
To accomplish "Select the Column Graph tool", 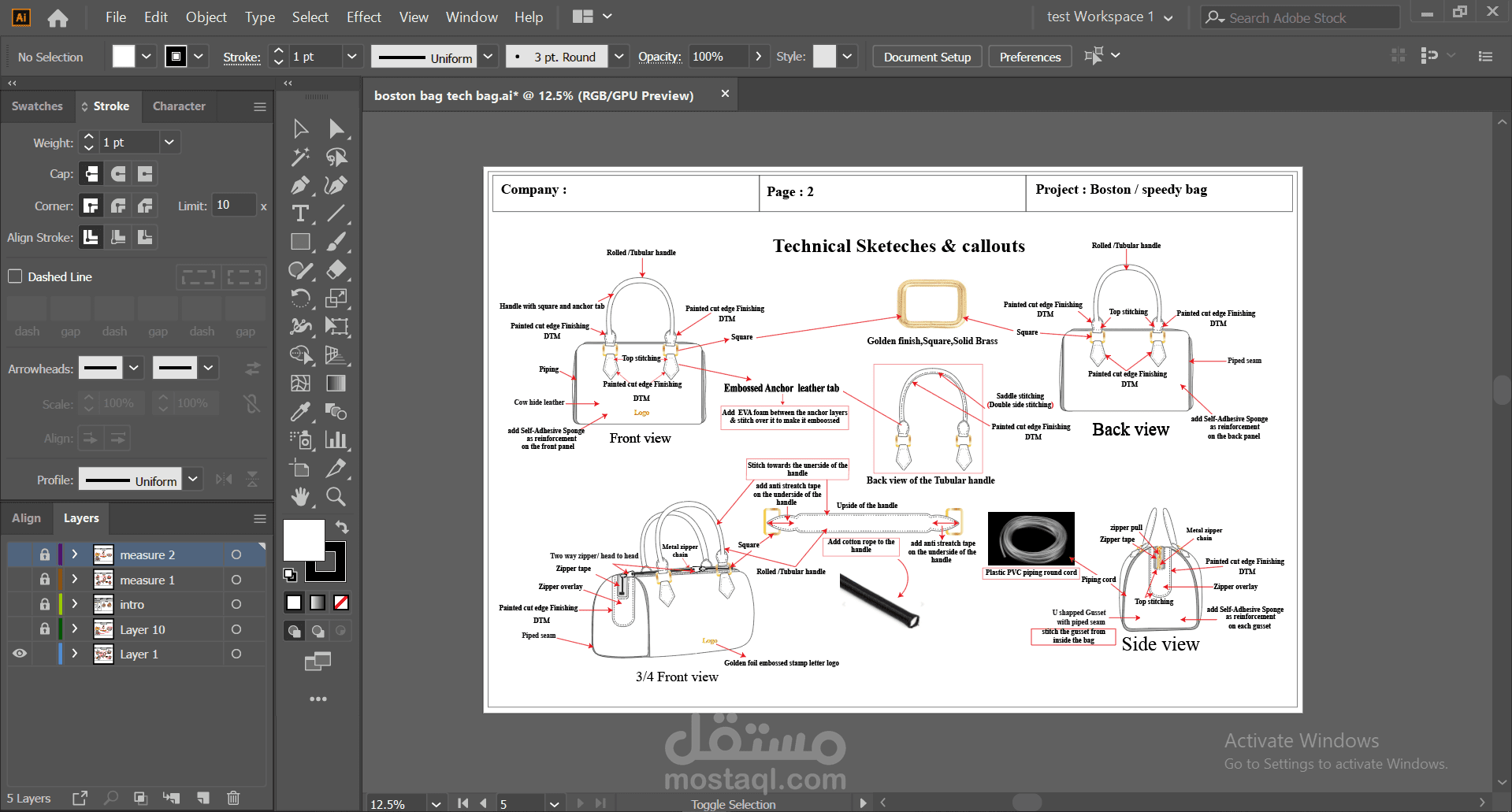I will coord(336,440).
